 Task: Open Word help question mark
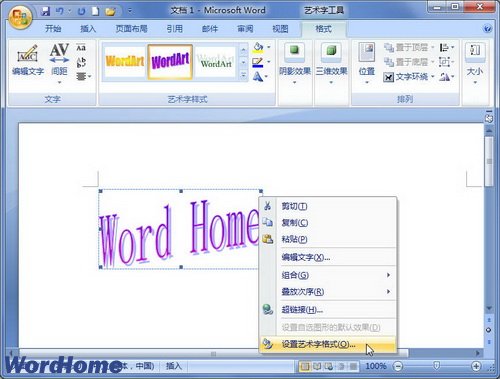(x=487, y=29)
